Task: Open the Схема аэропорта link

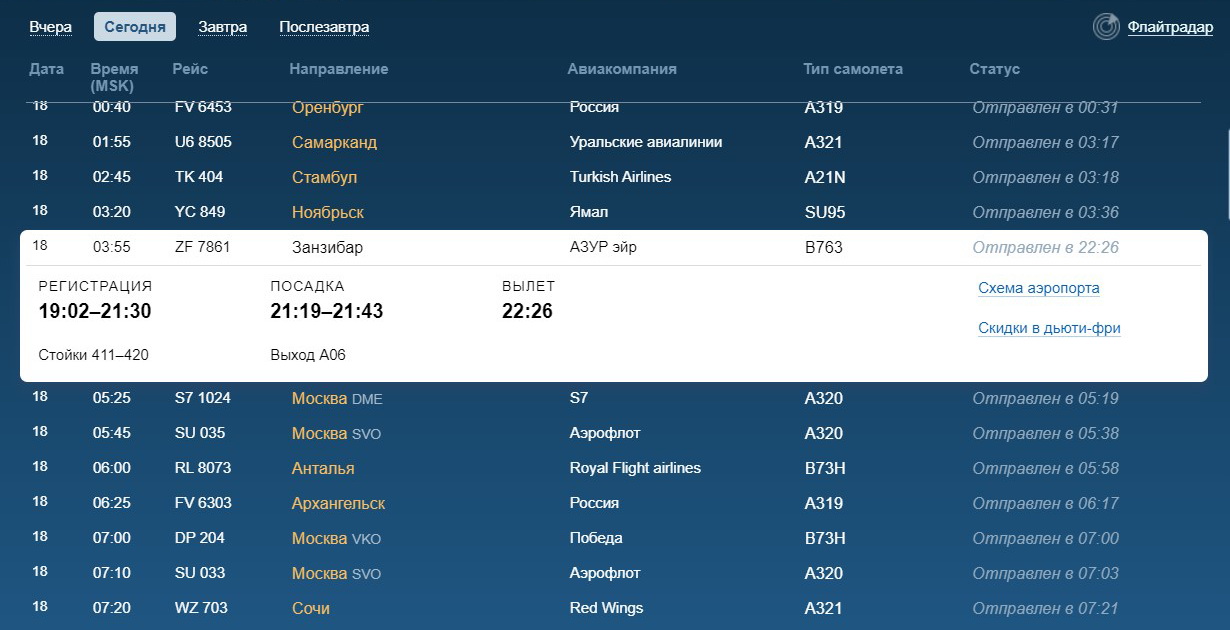Action: 1039,288
